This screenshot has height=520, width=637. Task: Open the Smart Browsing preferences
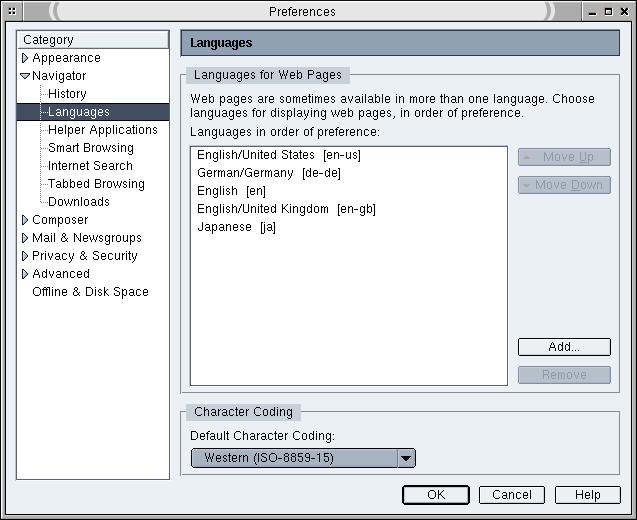click(90, 148)
